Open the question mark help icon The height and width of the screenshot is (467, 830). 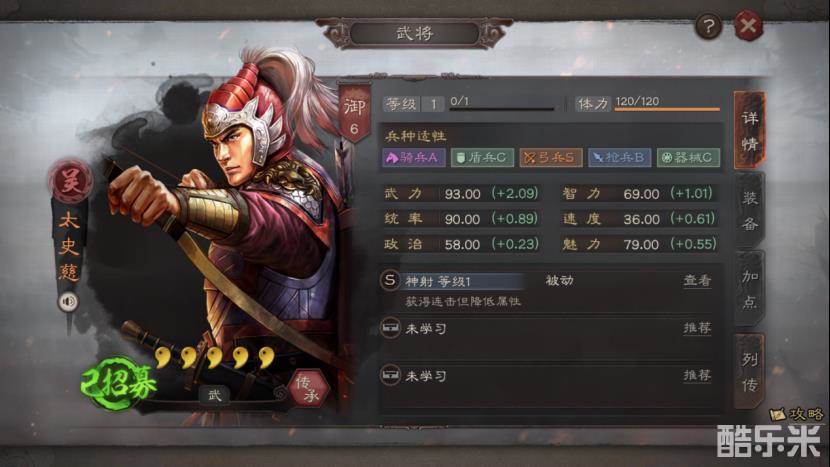pyautogui.click(x=708, y=25)
